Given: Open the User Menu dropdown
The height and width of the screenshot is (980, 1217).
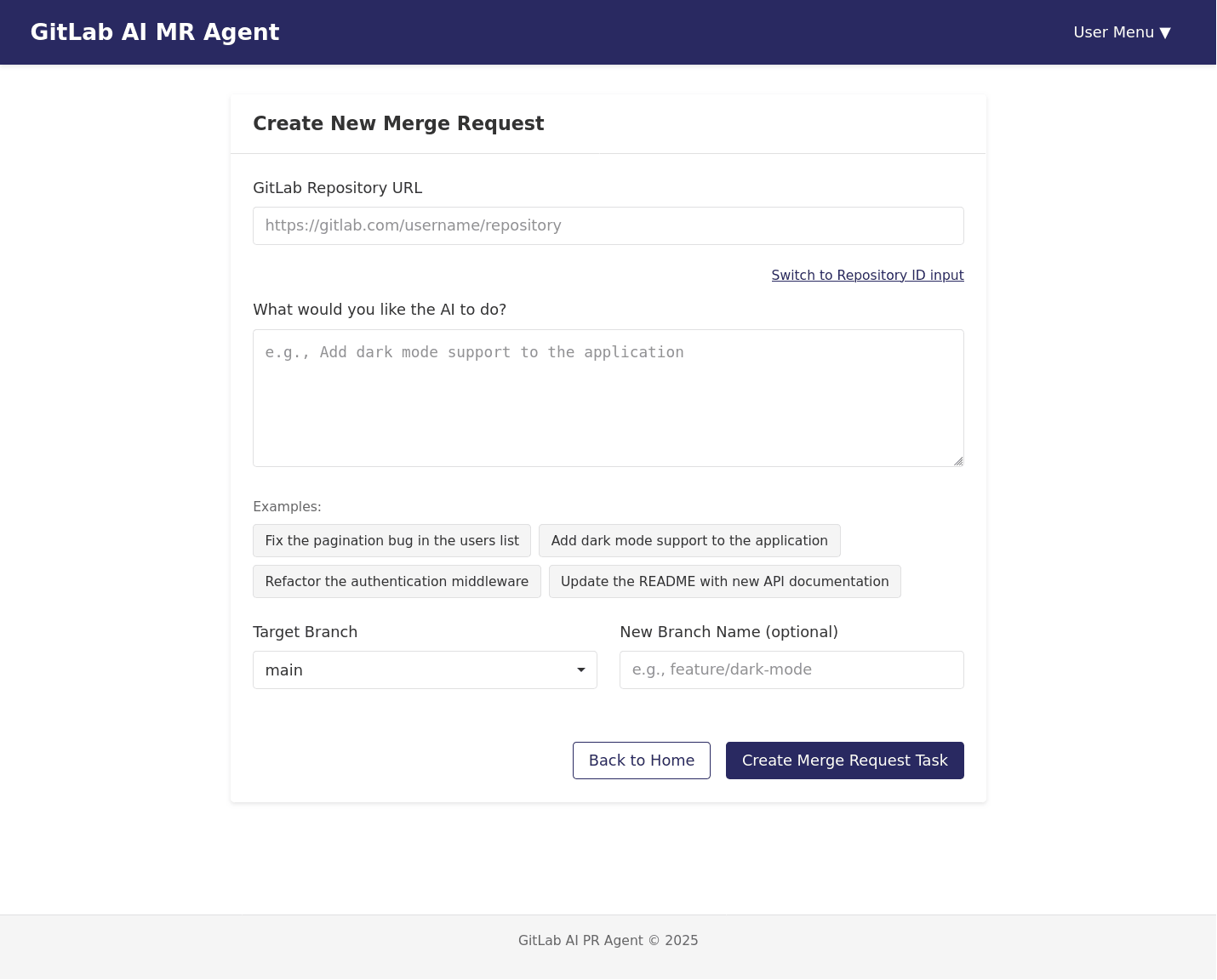Looking at the screenshot, I should click(1121, 32).
